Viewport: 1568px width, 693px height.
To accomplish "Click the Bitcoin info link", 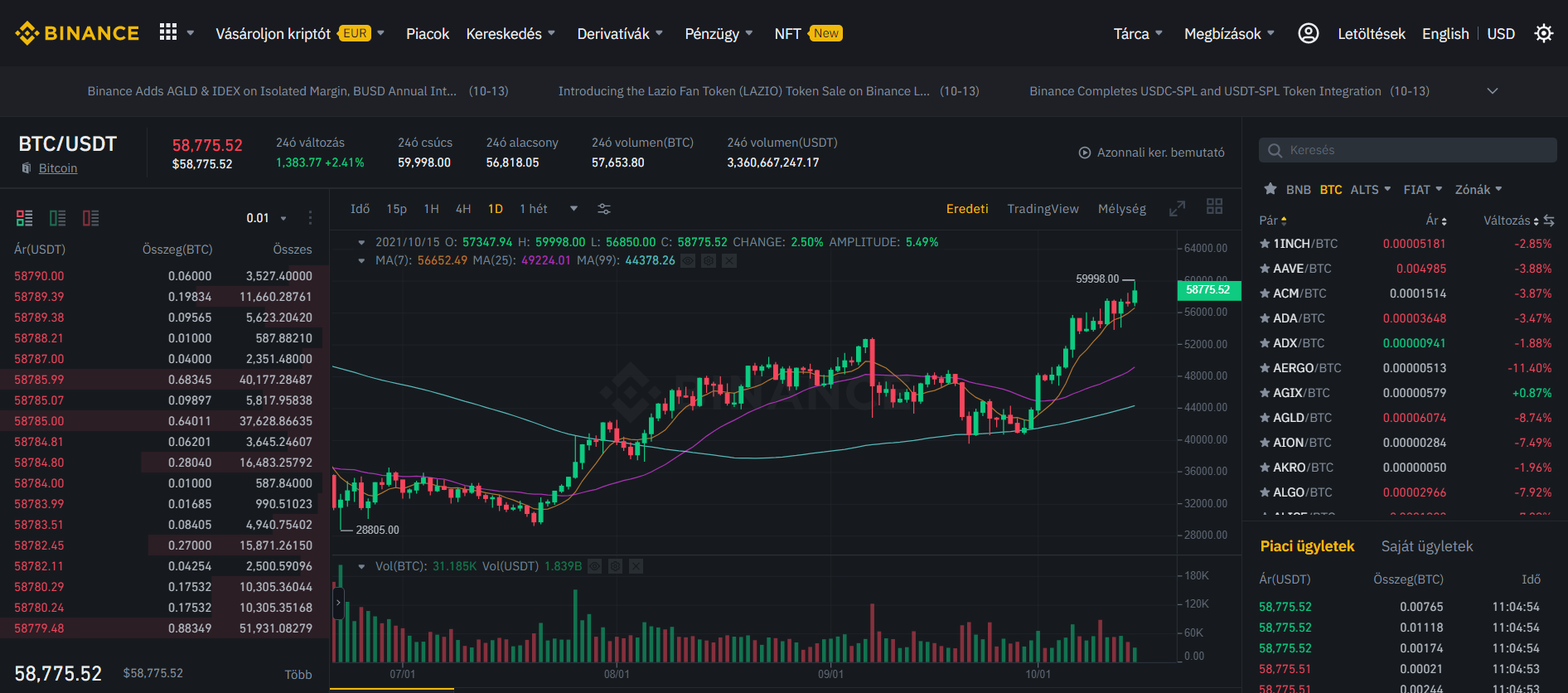I will [58, 168].
